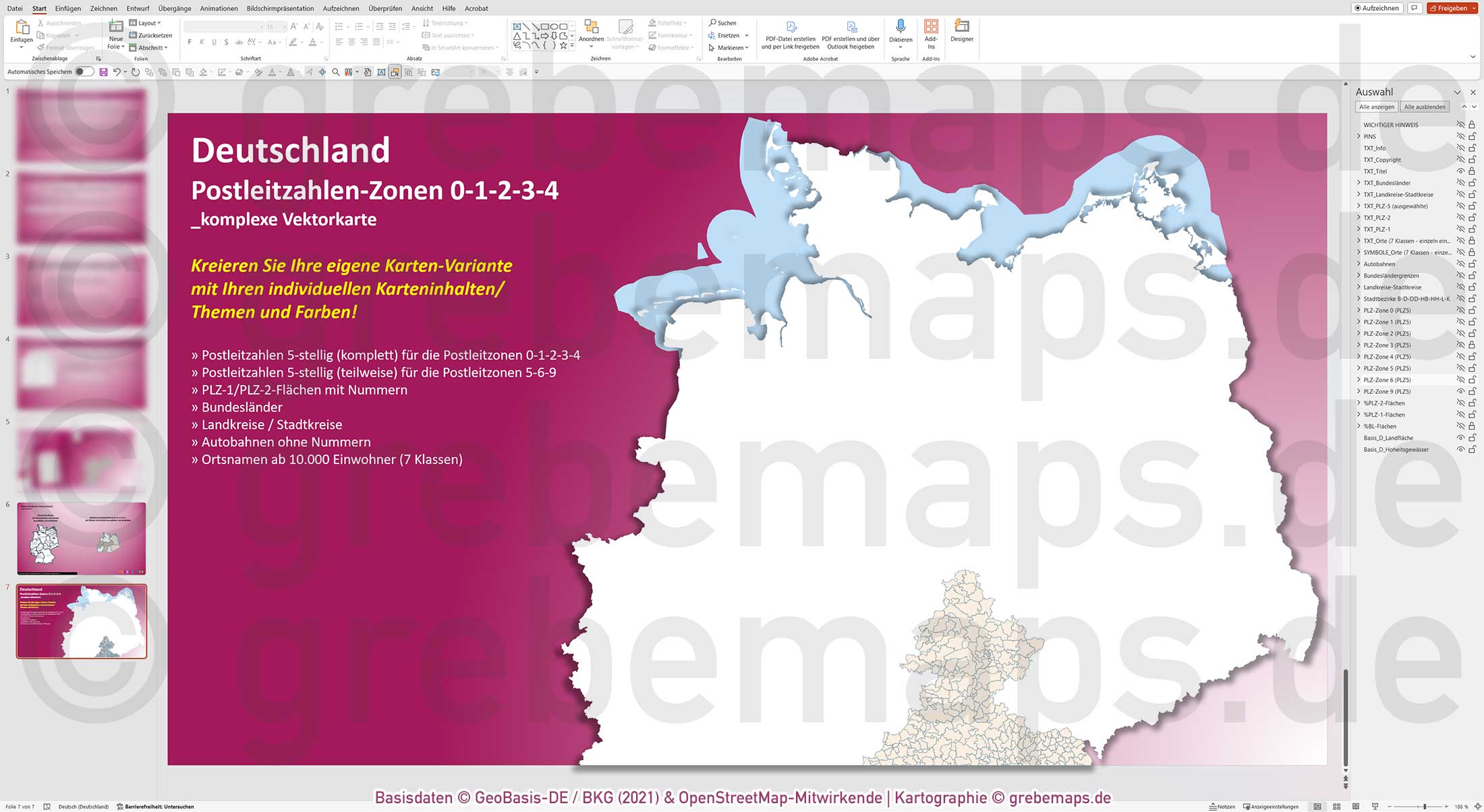Select the star shape in the shapes gallery
The image size is (1484, 812).
point(563,46)
